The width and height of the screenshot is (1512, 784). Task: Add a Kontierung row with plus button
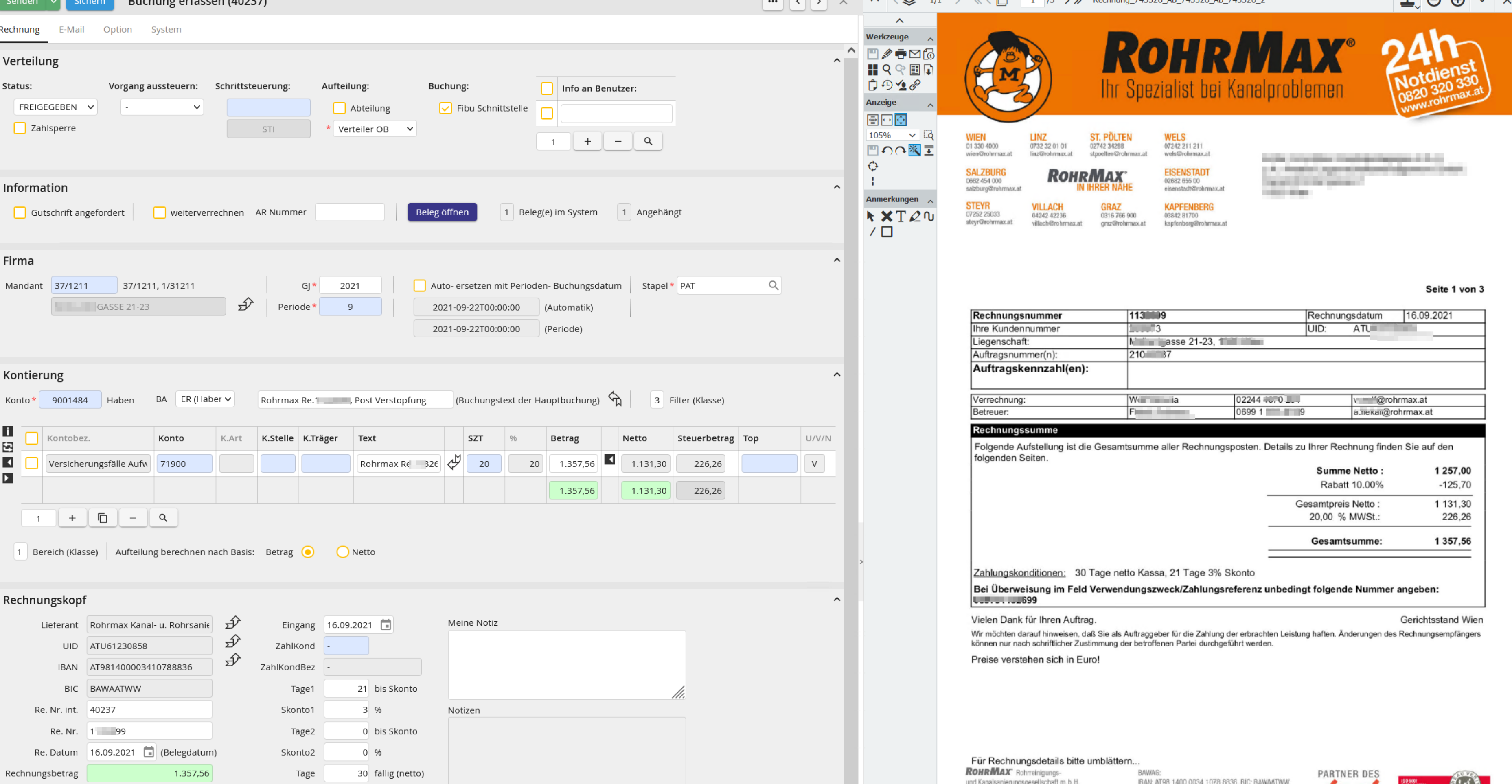pos(72,518)
